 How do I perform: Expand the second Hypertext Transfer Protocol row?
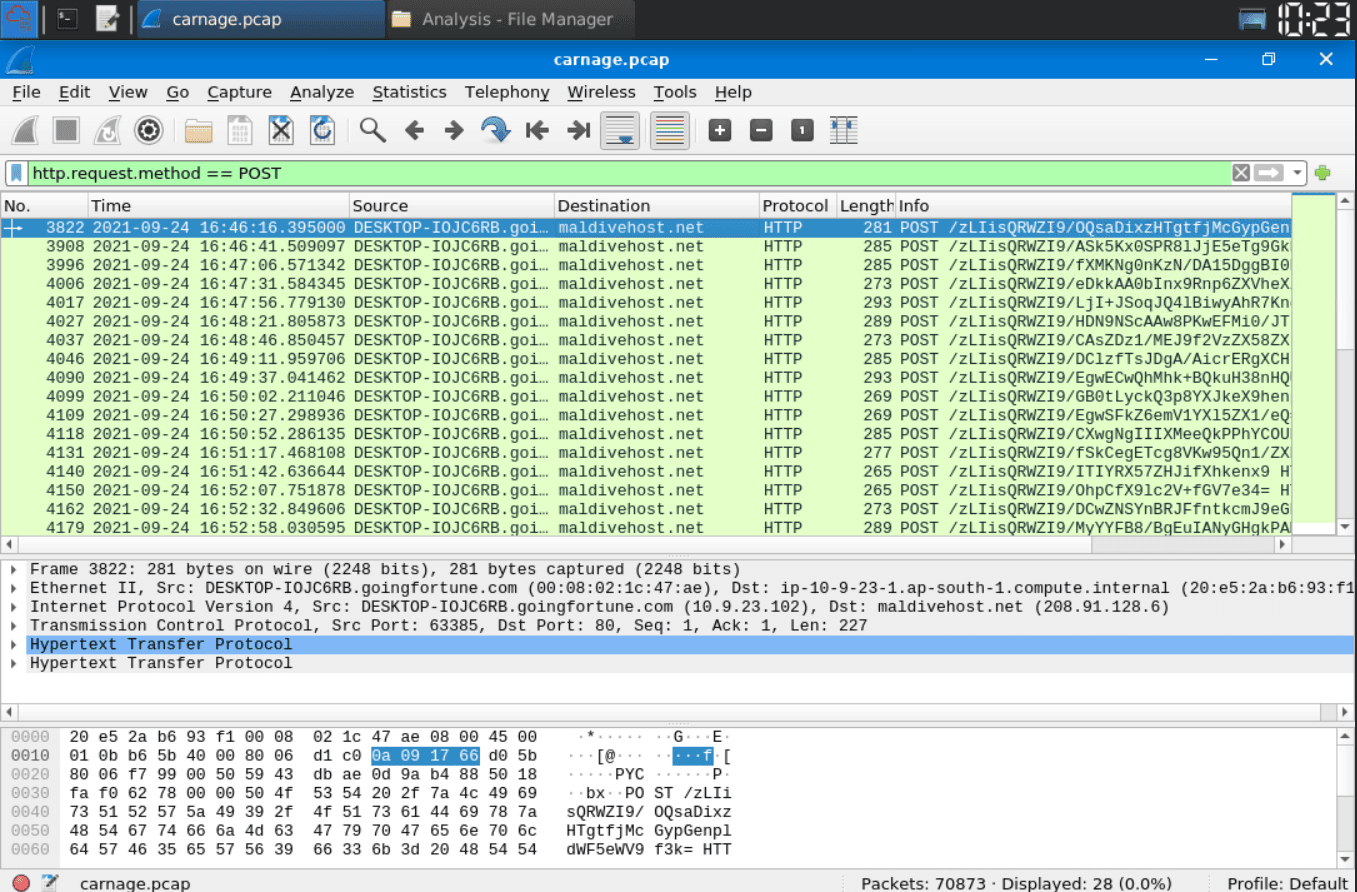point(13,663)
